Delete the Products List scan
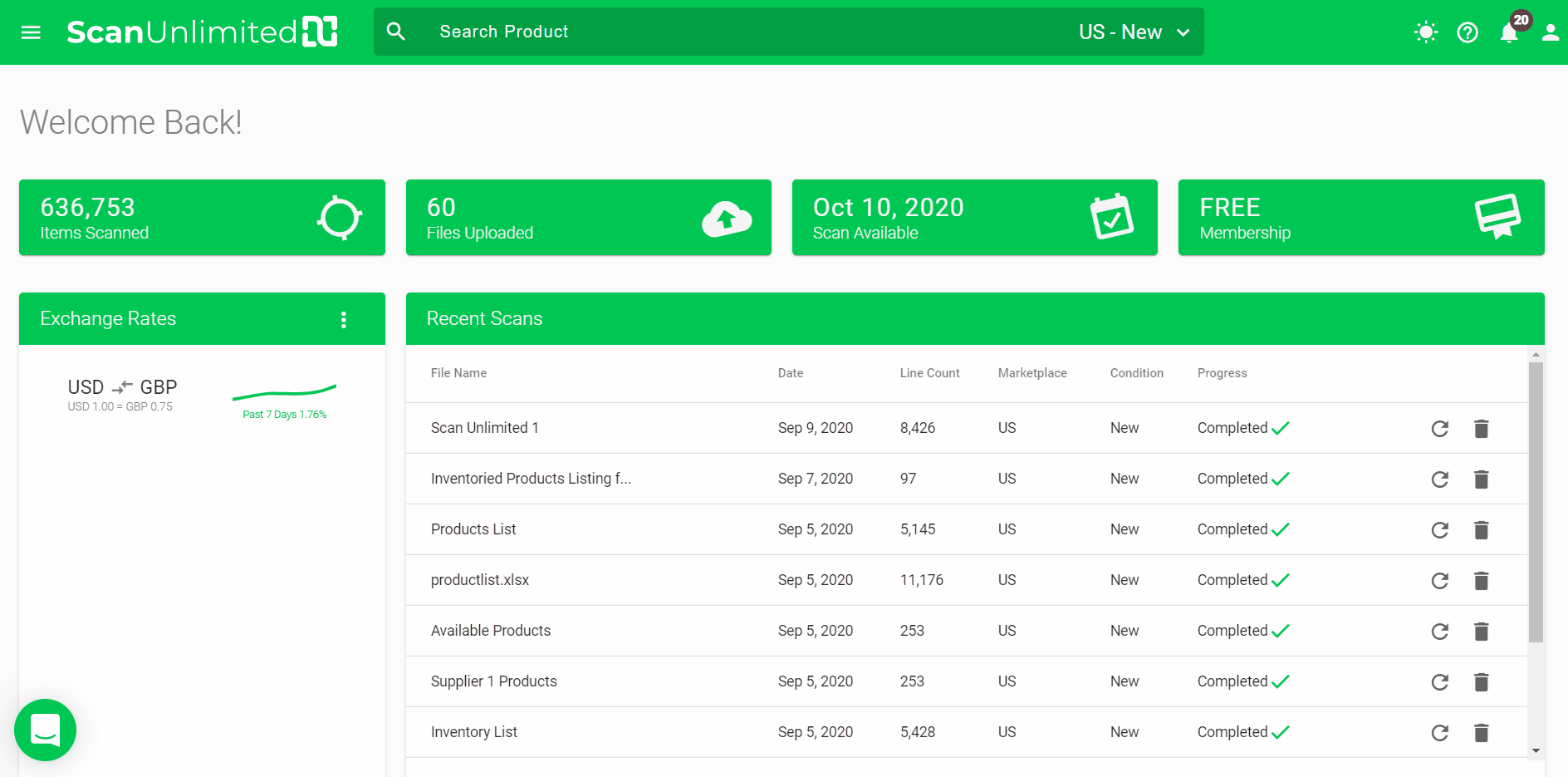This screenshot has width=1568, height=777. tap(1481, 530)
